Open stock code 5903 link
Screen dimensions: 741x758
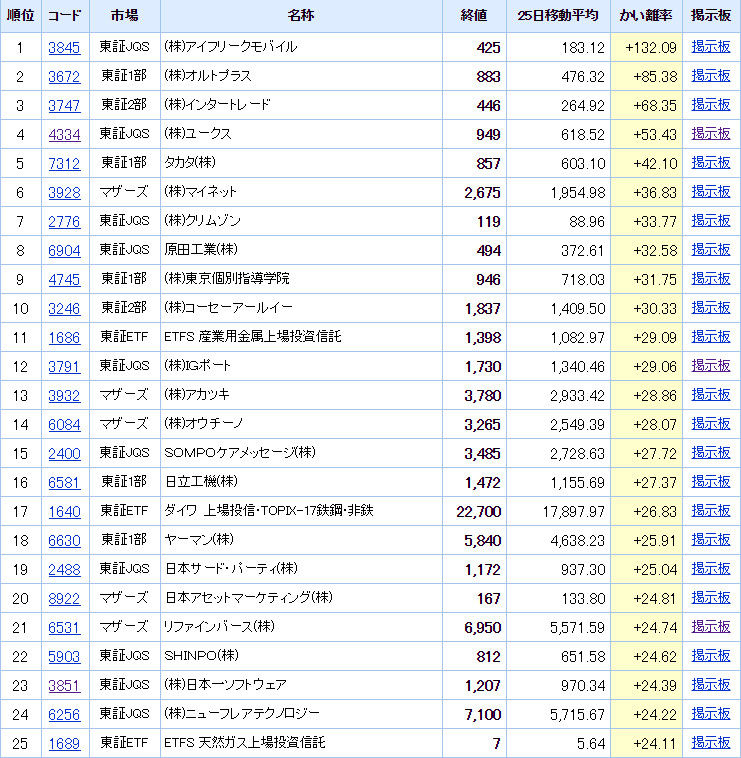64,656
